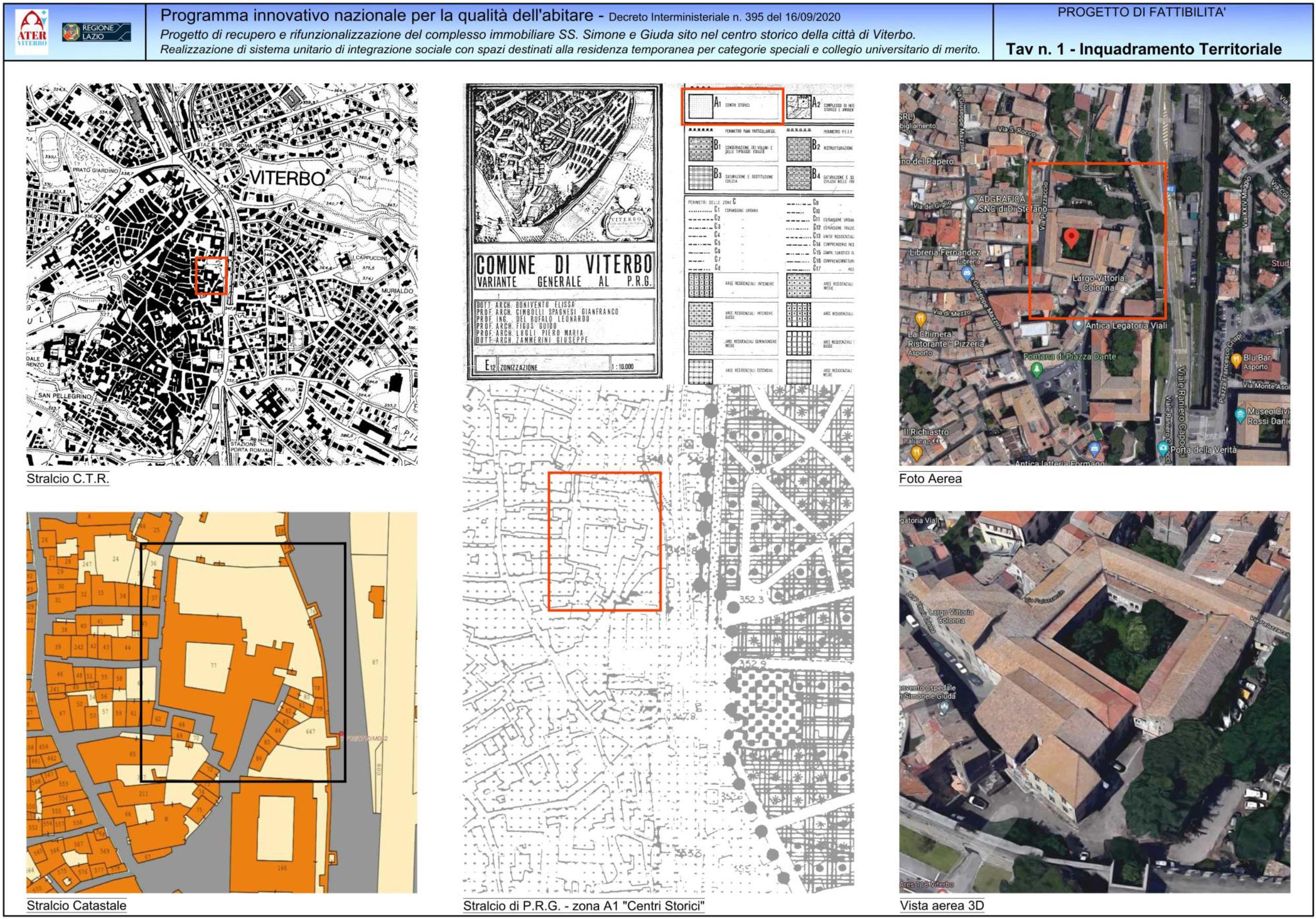
Task: Click the Porta della Verità camera marker
Action: [x=1162, y=448]
